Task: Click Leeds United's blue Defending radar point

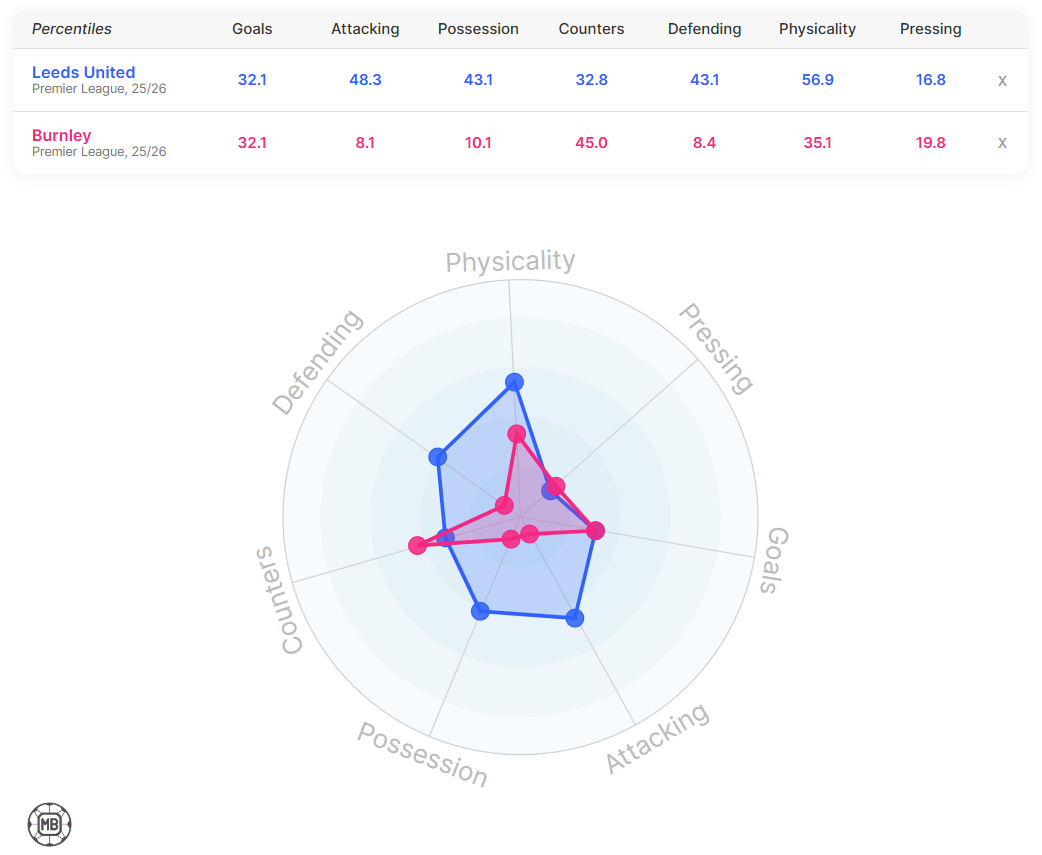Action: (x=437, y=457)
